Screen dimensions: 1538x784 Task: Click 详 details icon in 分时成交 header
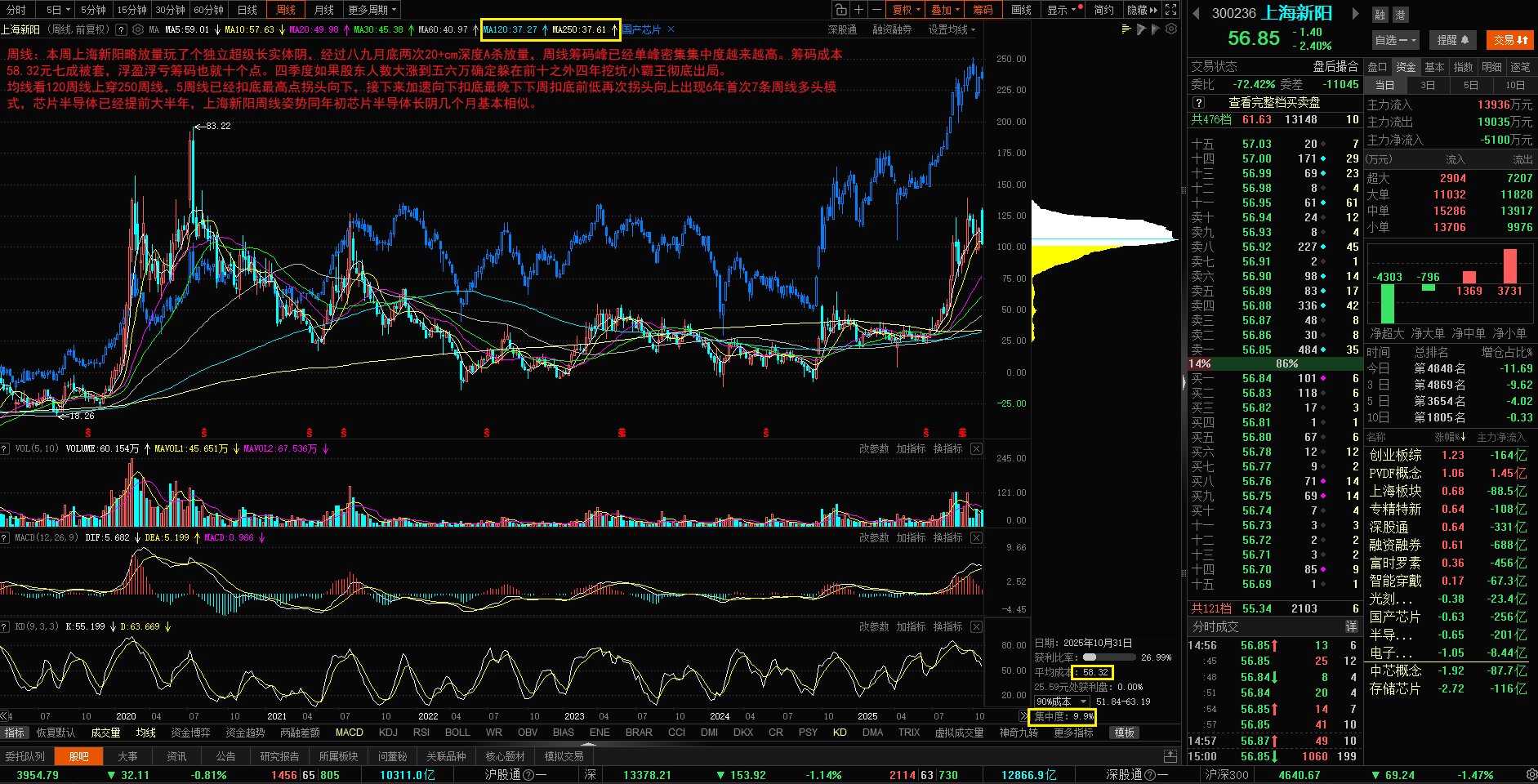click(x=1351, y=626)
